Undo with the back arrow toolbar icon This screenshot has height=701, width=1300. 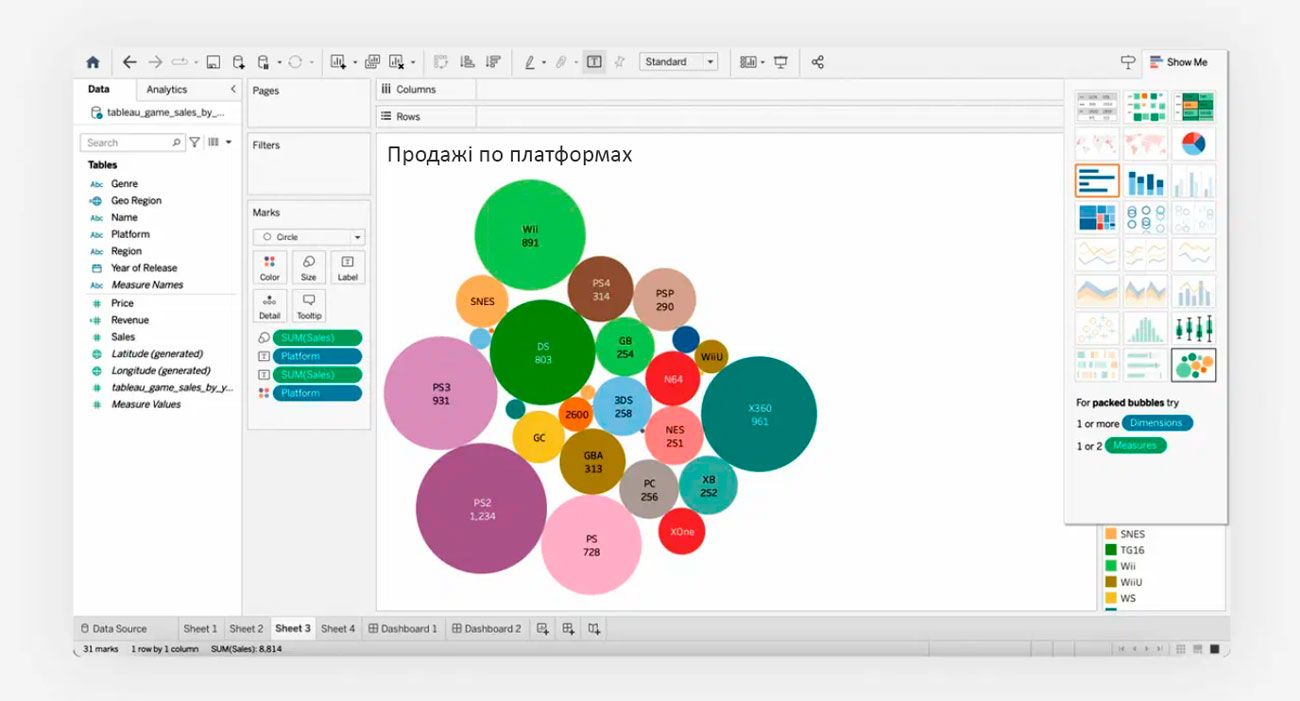pos(129,62)
